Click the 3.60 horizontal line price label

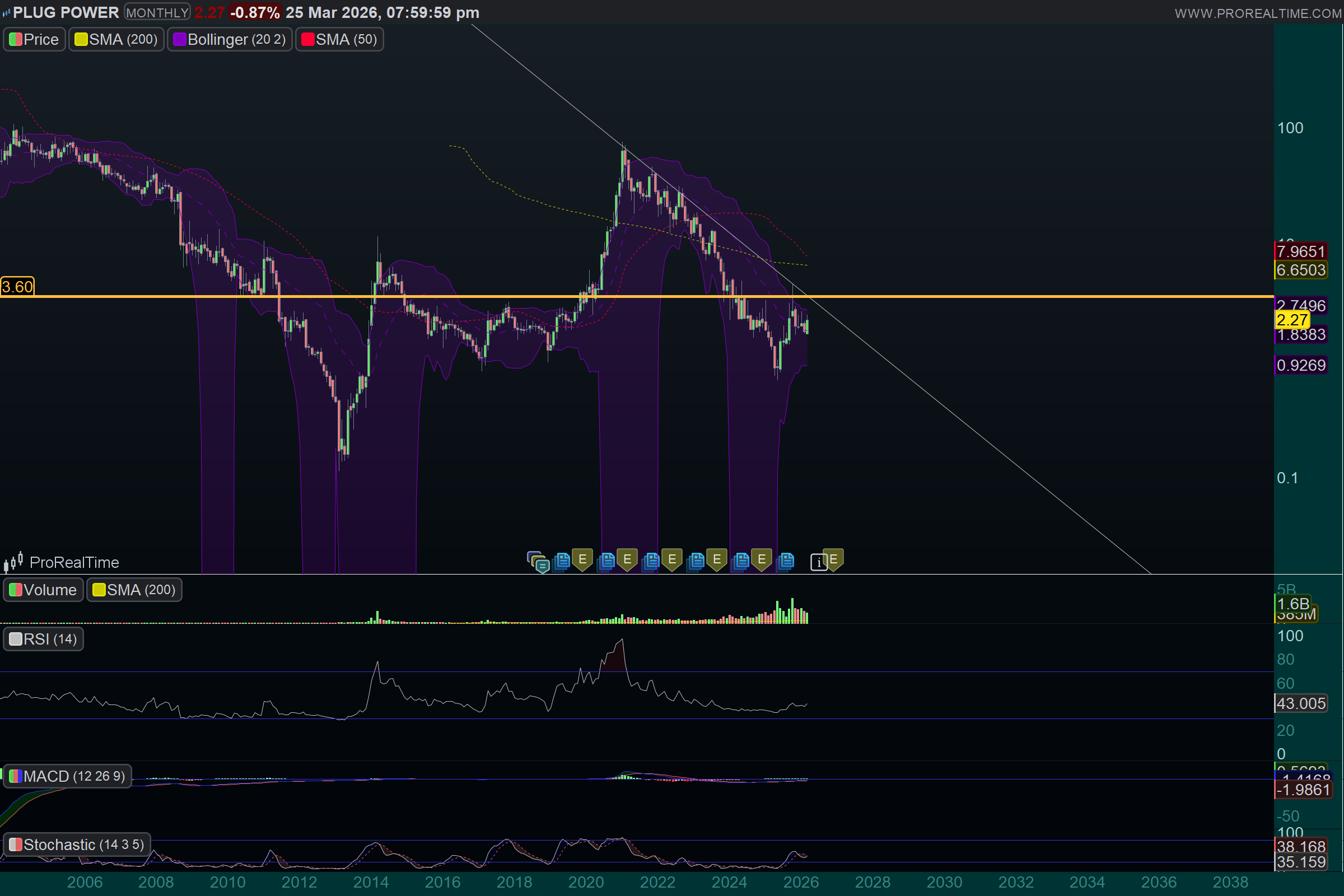17,286
